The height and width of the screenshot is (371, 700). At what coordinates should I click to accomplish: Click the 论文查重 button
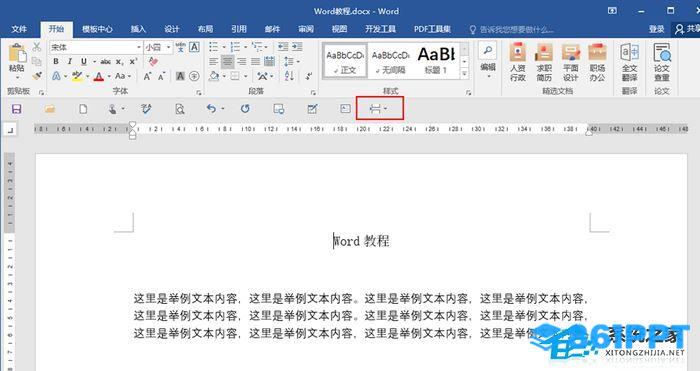click(662, 62)
